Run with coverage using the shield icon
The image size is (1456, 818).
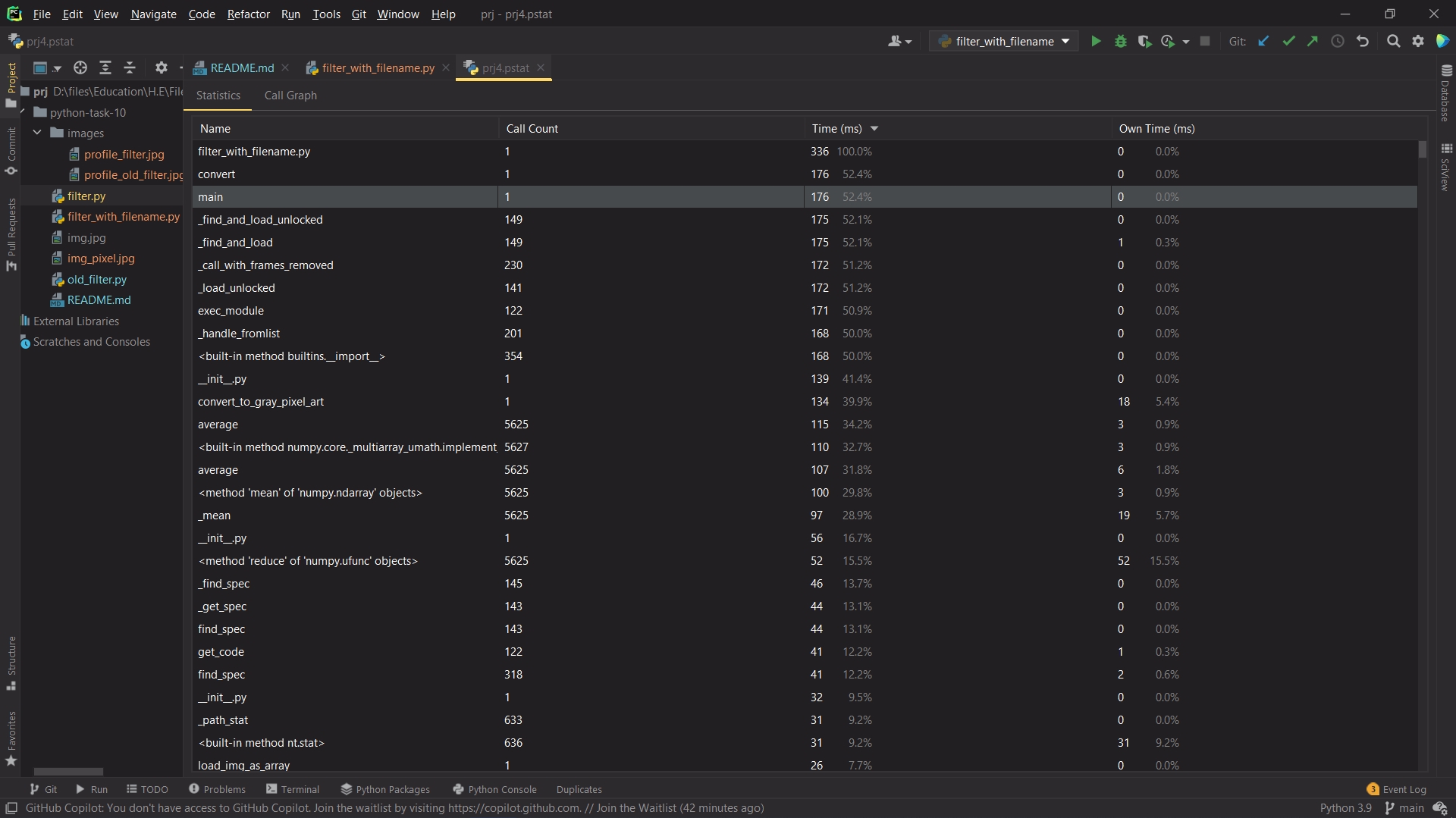point(1144,41)
